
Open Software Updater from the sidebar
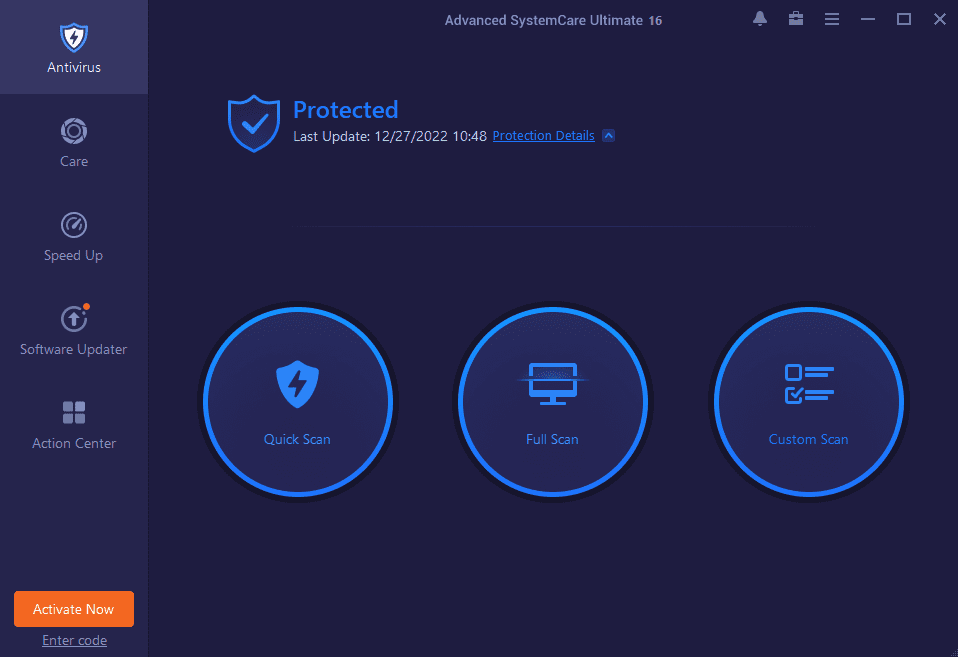73,332
